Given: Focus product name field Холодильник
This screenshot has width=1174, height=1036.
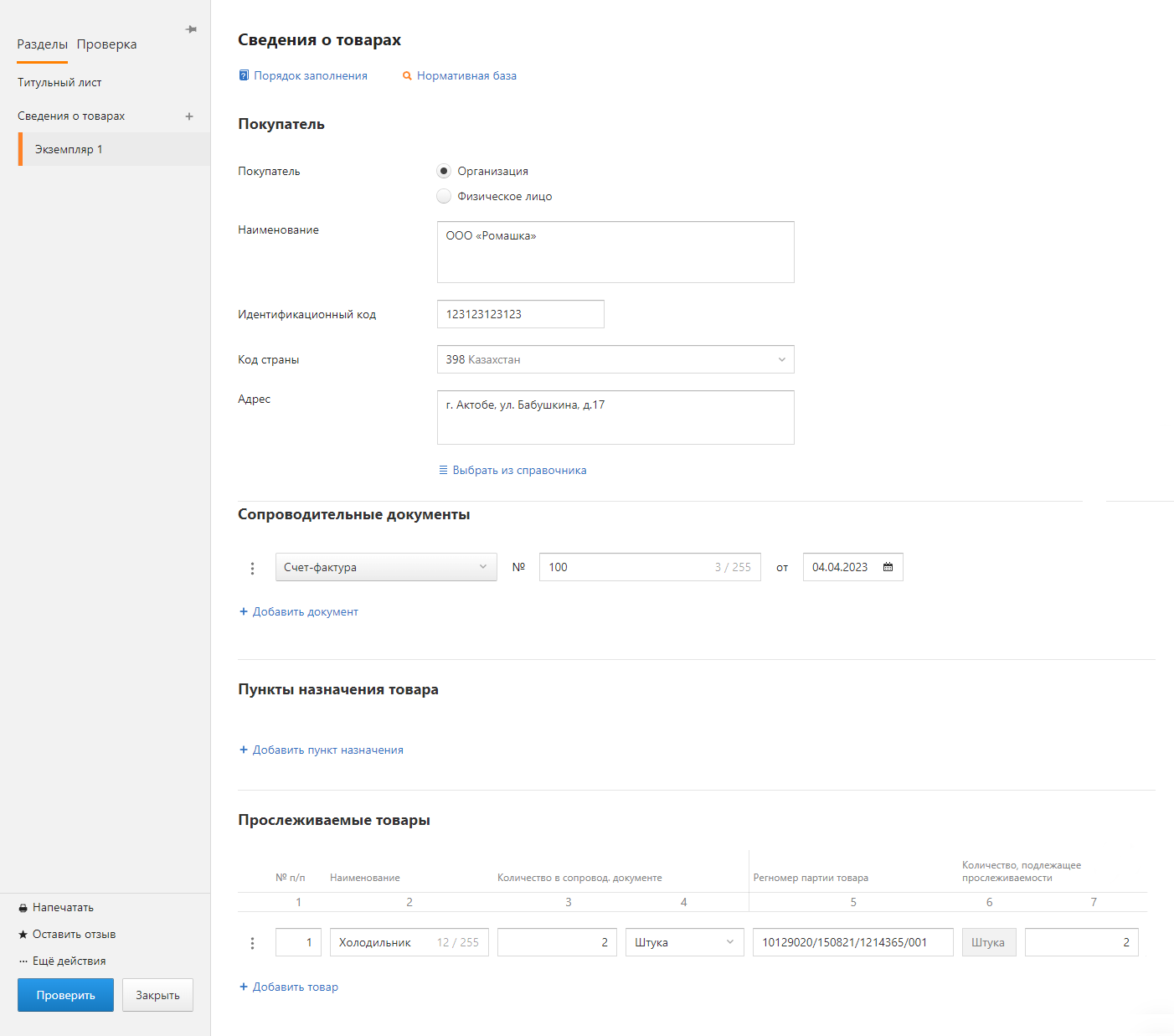Looking at the screenshot, I should click(409, 942).
